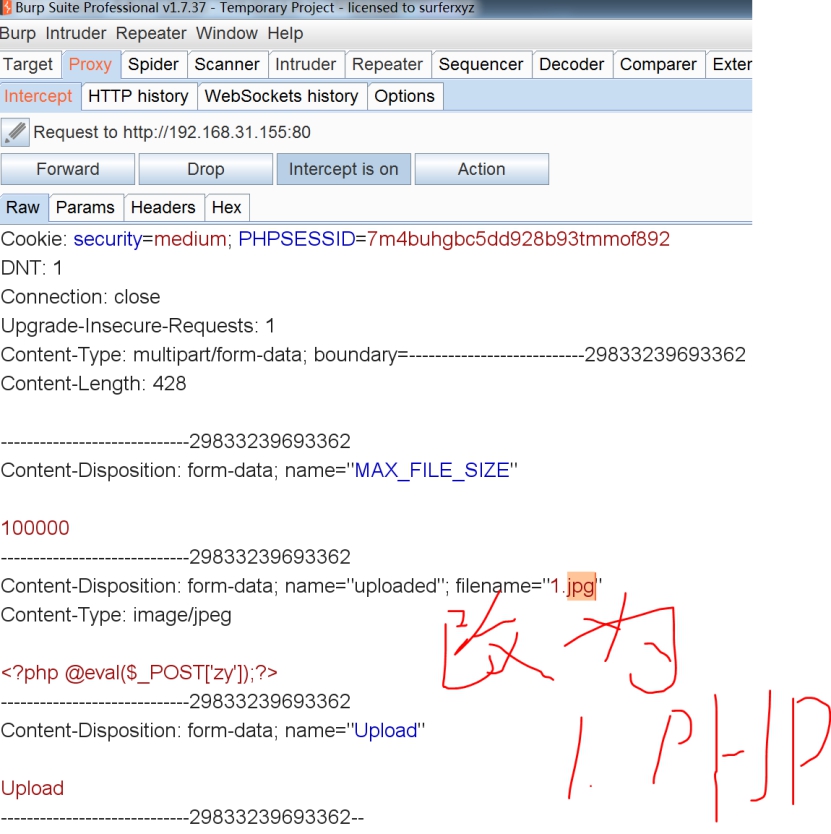Open the HTTP history sub-tab
831x834 pixels.
point(138,96)
